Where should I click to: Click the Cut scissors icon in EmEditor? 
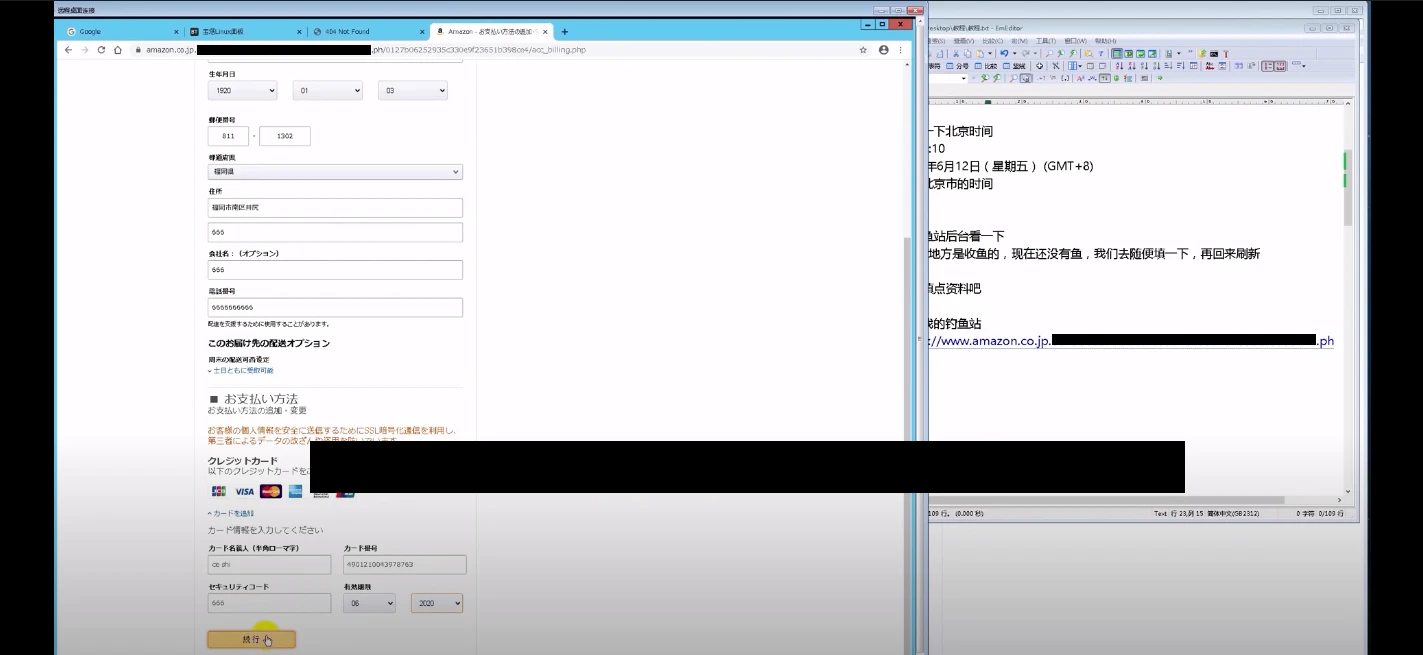point(956,53)
